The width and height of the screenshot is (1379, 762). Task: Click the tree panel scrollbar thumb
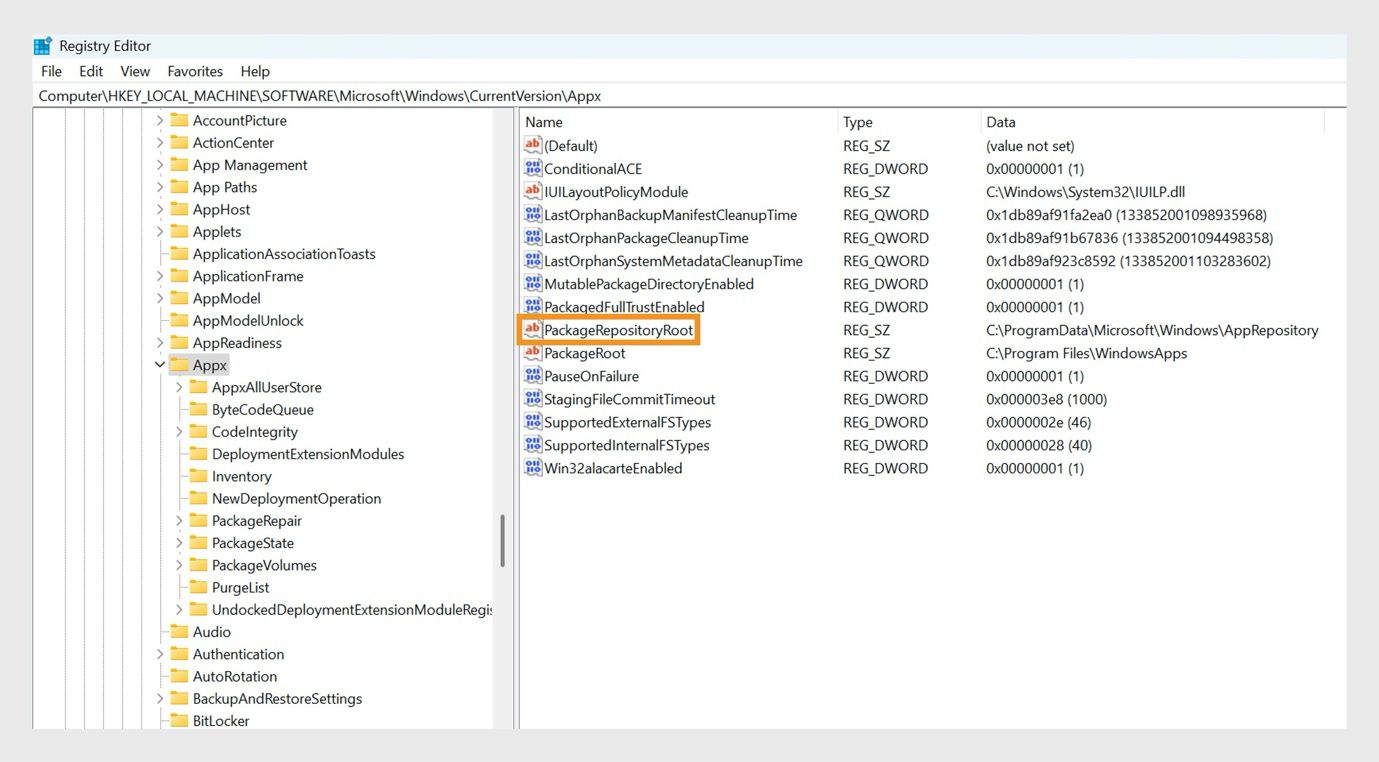click(x=505, y=540)
